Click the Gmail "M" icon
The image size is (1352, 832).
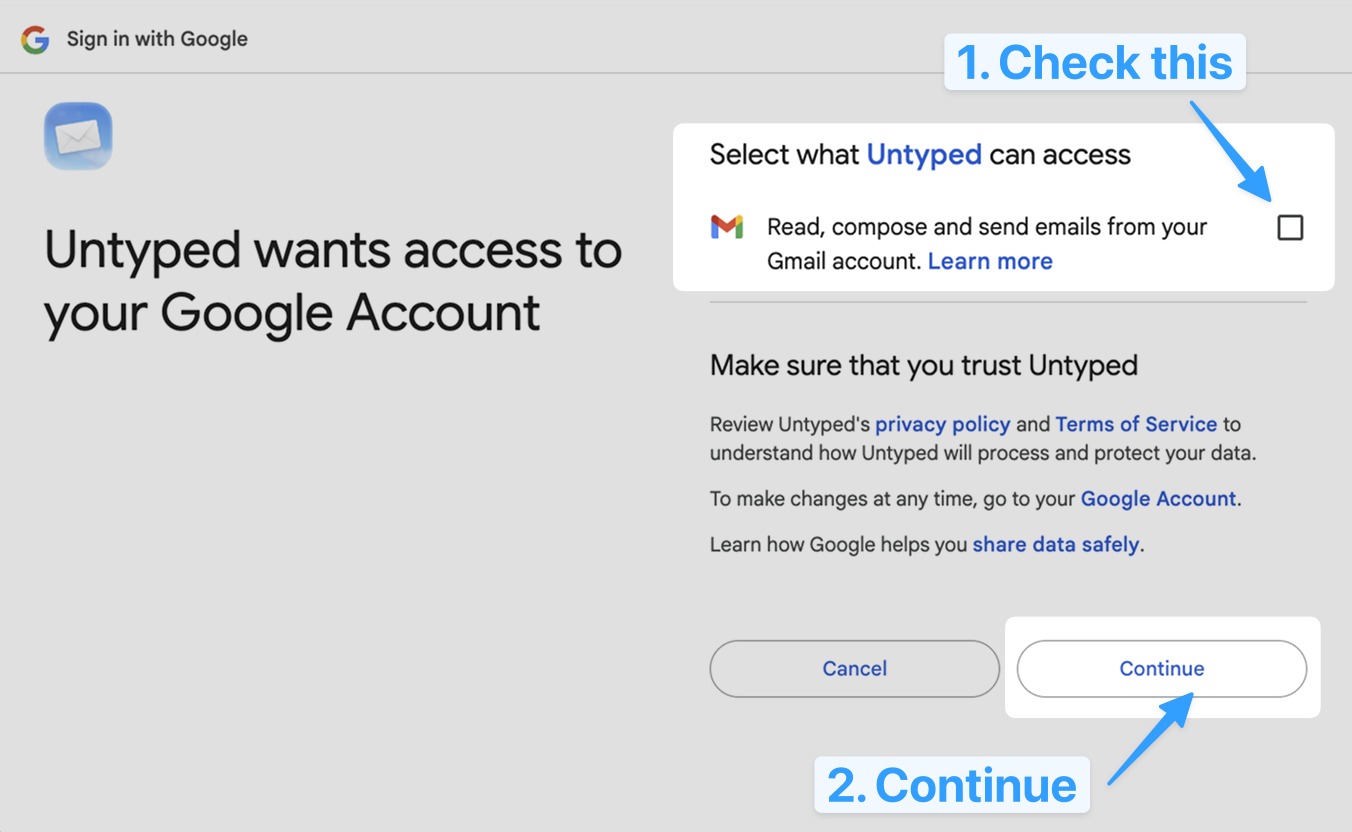click(x=728, y=227)
